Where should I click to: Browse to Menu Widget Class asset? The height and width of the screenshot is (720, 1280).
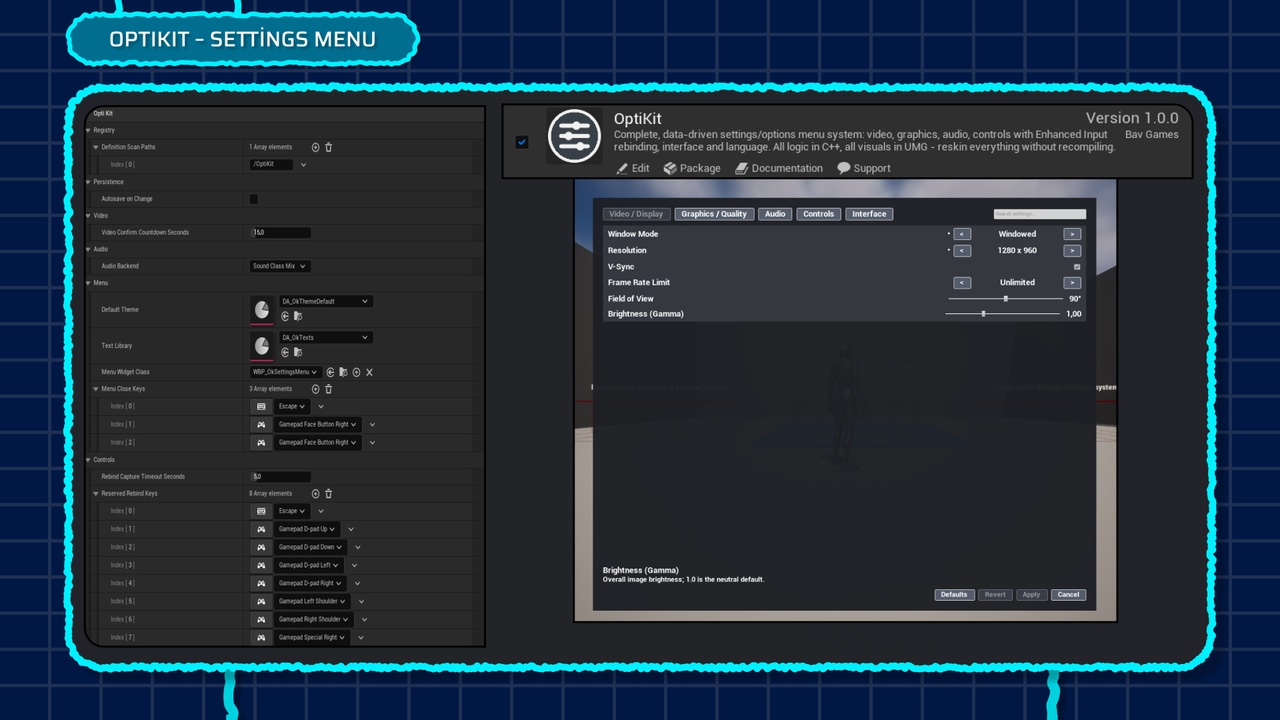tap(343, 372)
